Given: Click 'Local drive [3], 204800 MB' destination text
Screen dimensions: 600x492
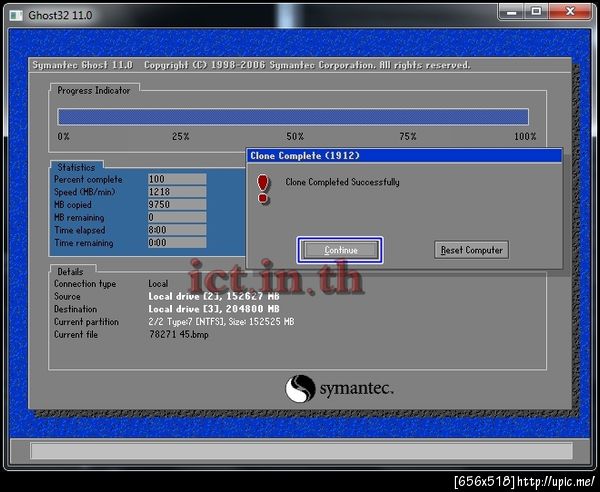Looking at the screenshot, I should pyautogui.click(x=214, y=309).
